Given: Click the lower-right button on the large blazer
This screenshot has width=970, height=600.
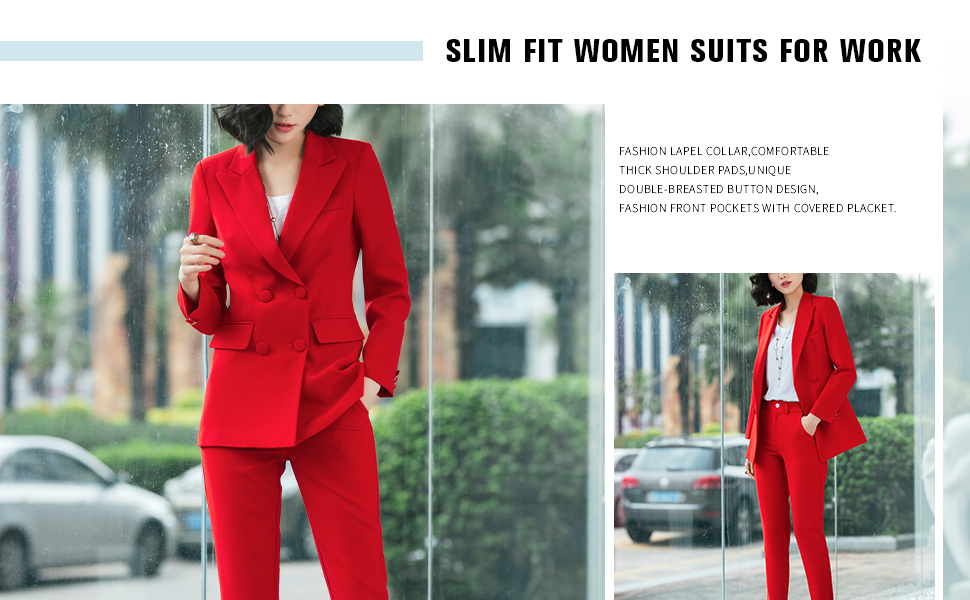Looking at the screenshot, I should [300, 345].
